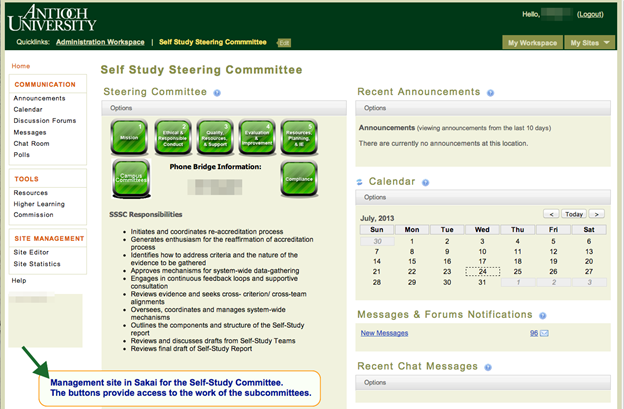Select July 1 in calendar
The height and width of the screenshot is (409, 624).
pyautogui.click(x=412, y=241)
